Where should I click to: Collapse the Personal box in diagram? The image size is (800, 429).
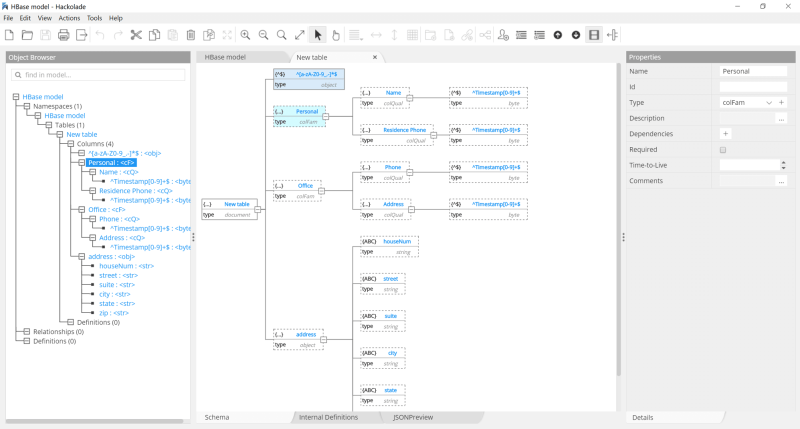click(326, 117)
